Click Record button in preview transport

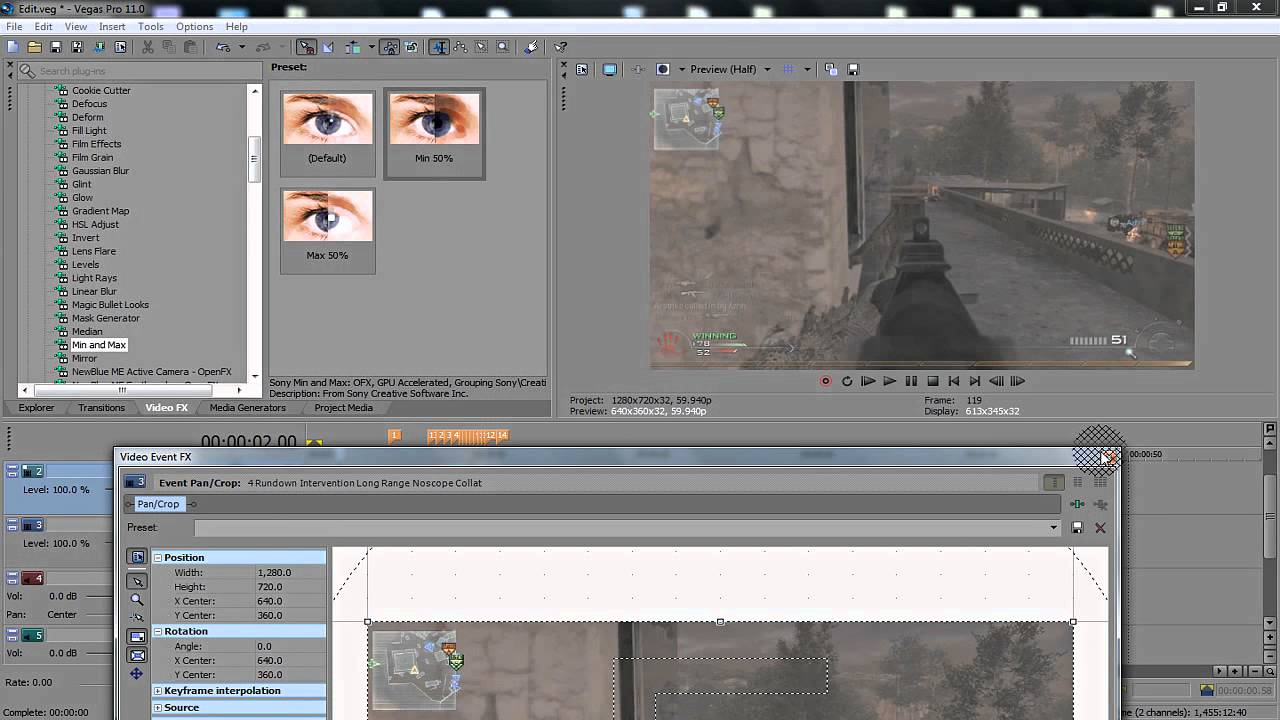click(826, 381)
